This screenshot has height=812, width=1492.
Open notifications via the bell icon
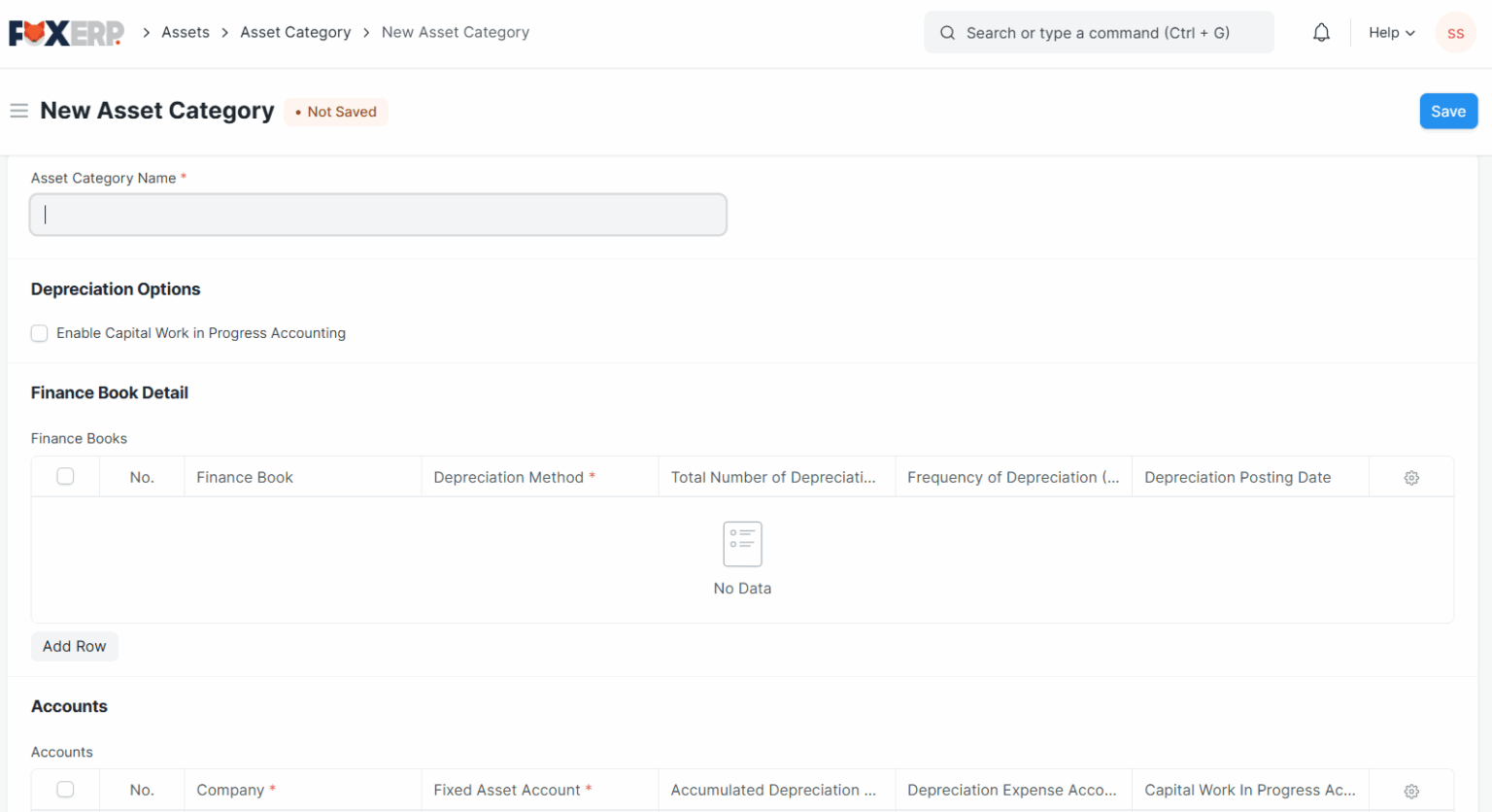click(x=1321, y=31)
